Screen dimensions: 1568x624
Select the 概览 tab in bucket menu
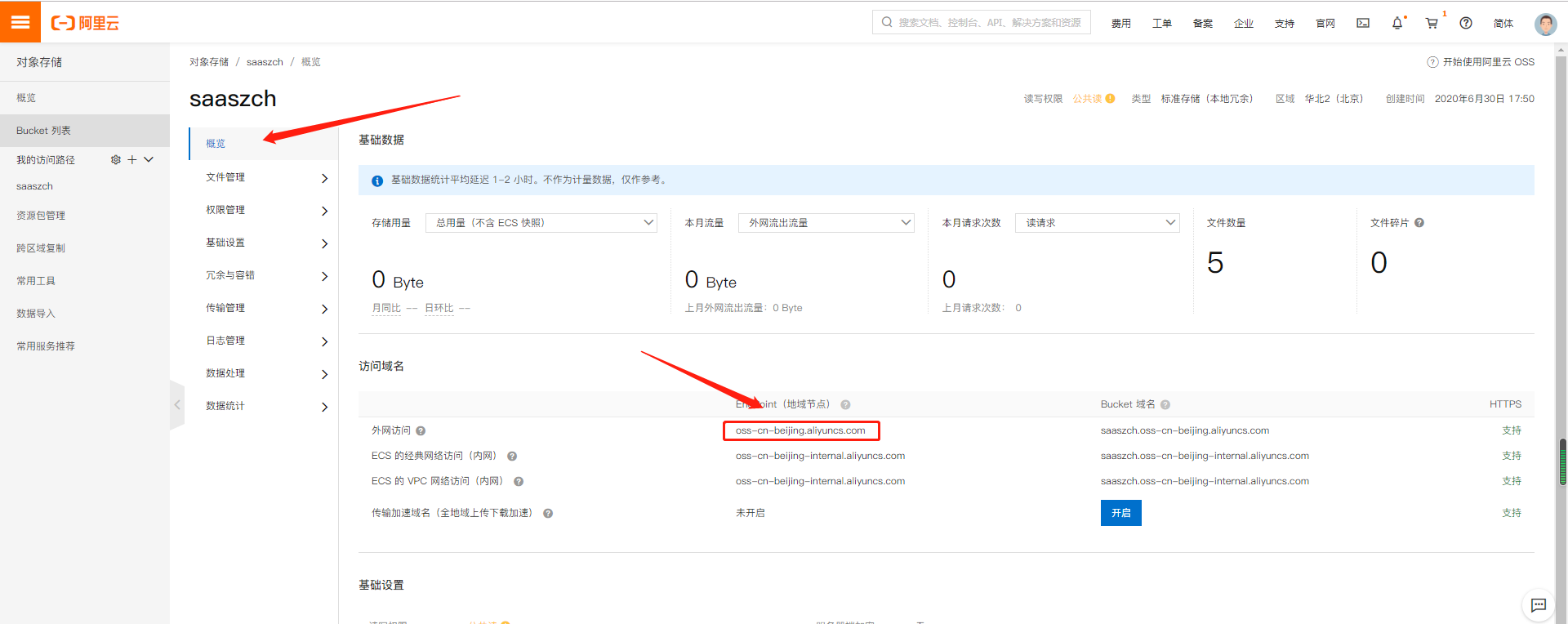263,143
